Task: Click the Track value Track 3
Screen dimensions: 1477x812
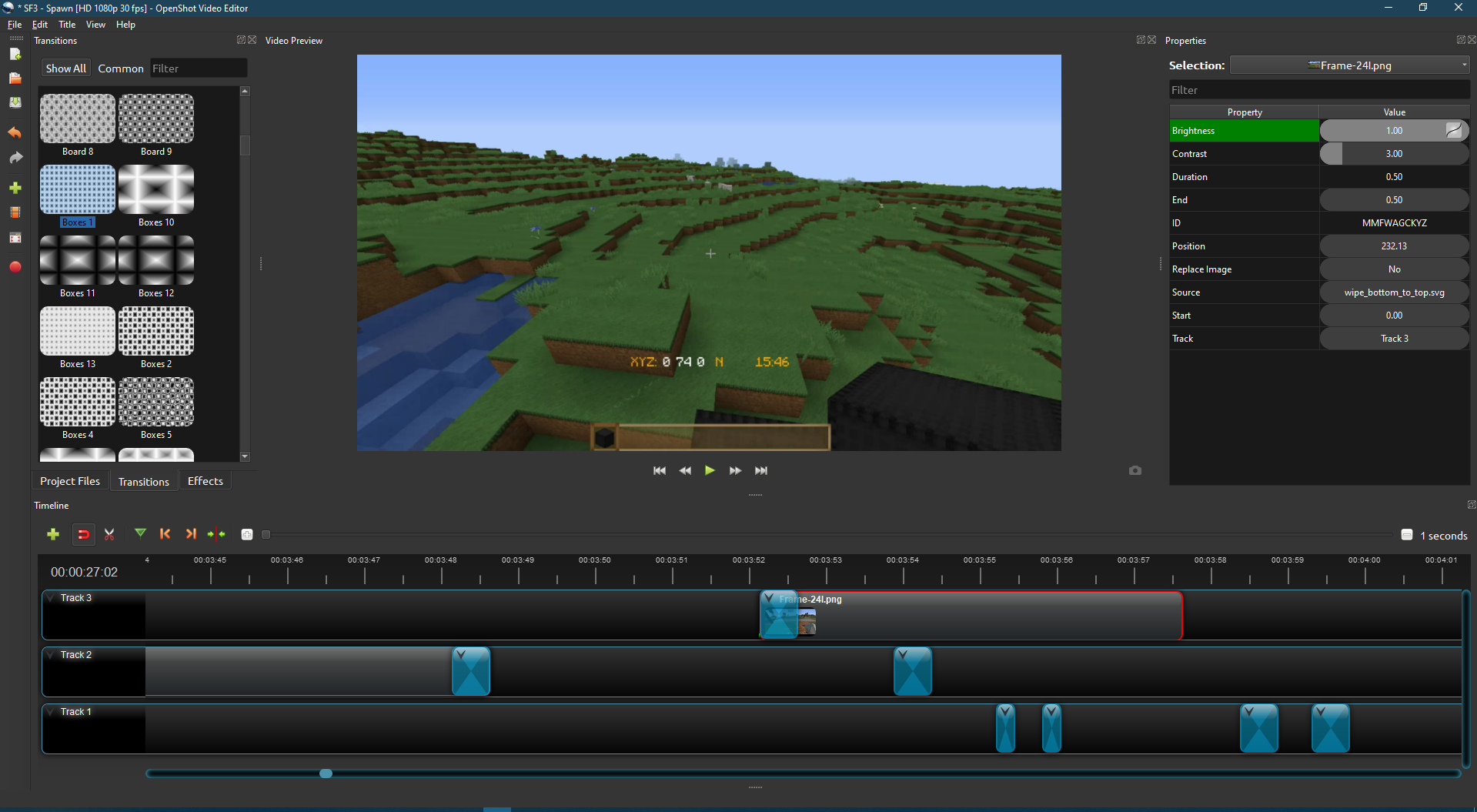Action: pos(1394,339)
